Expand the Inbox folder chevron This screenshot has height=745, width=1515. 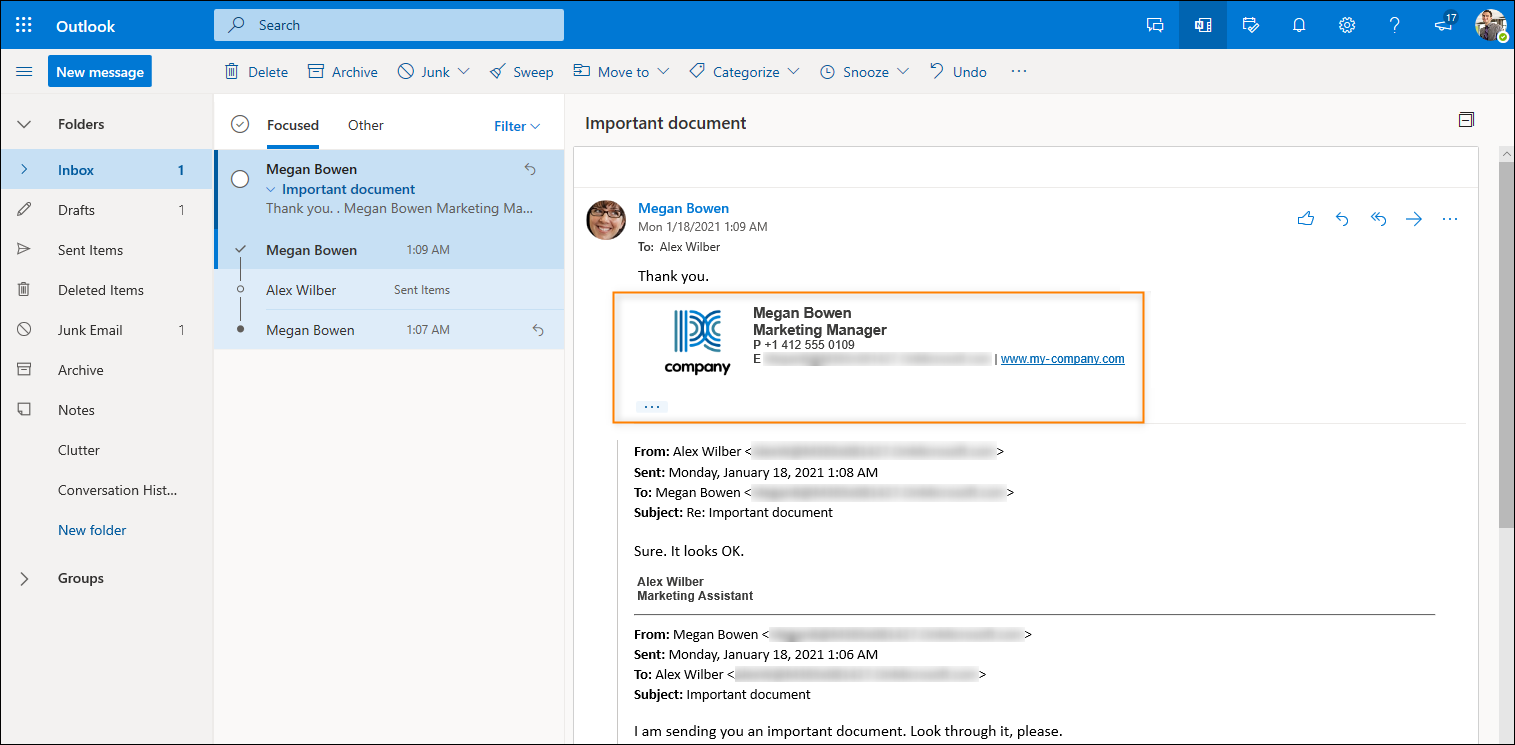click(24, 170)
